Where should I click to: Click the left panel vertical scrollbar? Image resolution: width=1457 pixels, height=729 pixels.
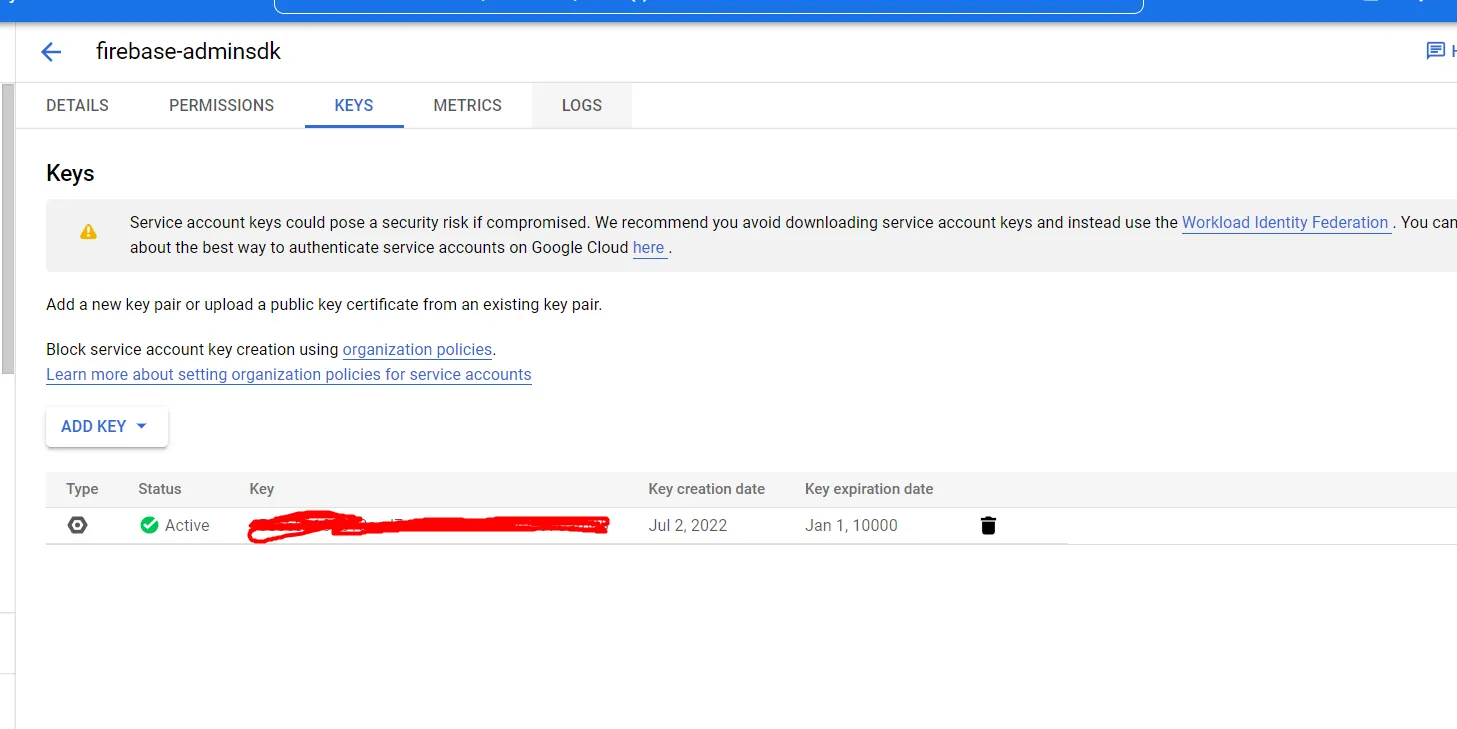click(7, 229)
